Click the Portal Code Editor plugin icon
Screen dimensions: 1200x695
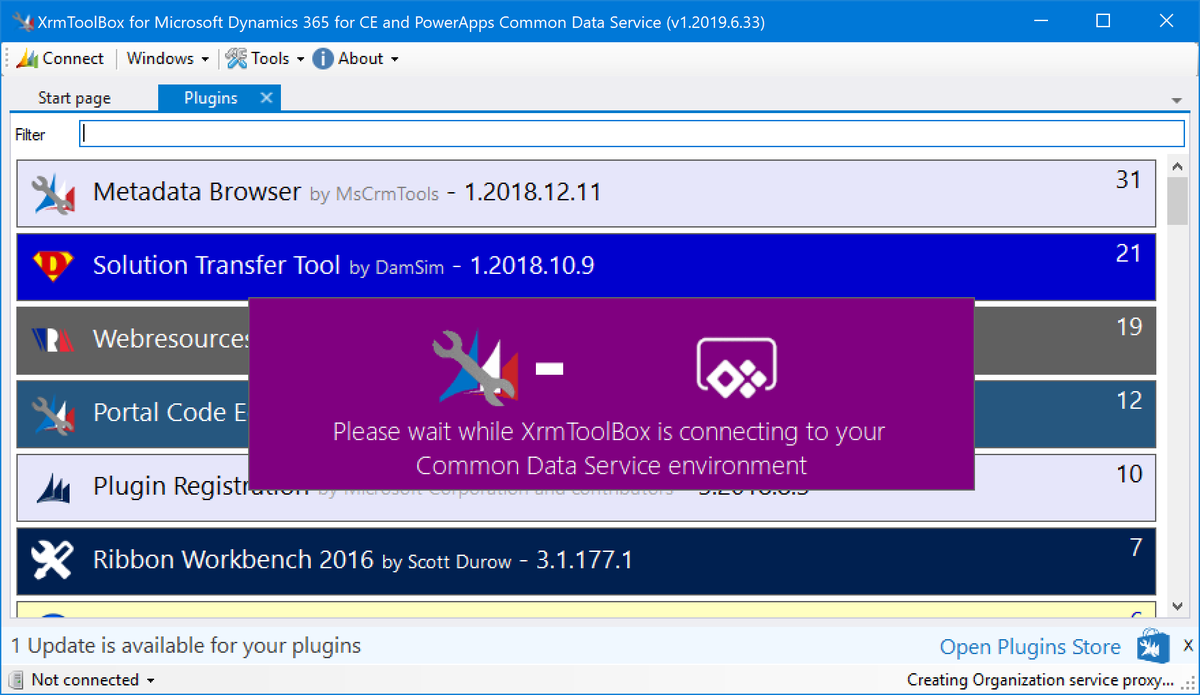(53, 413)
